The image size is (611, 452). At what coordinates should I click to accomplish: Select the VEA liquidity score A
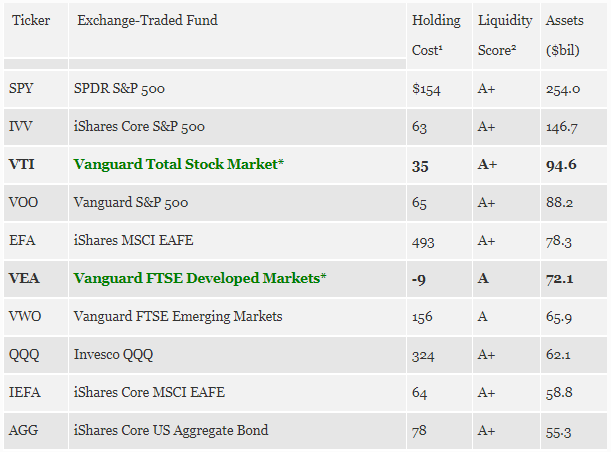[x=483, y=278]
